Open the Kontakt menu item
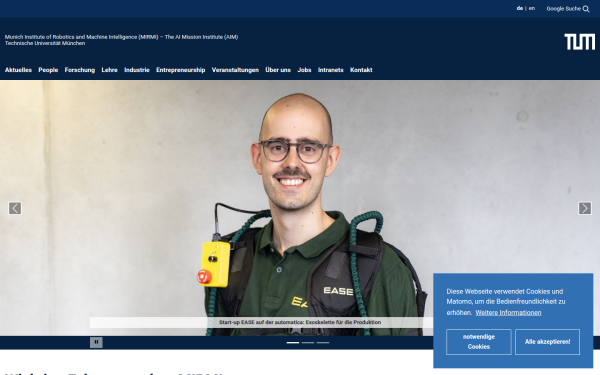Viewport: 600px width, 375px height. 361,70
